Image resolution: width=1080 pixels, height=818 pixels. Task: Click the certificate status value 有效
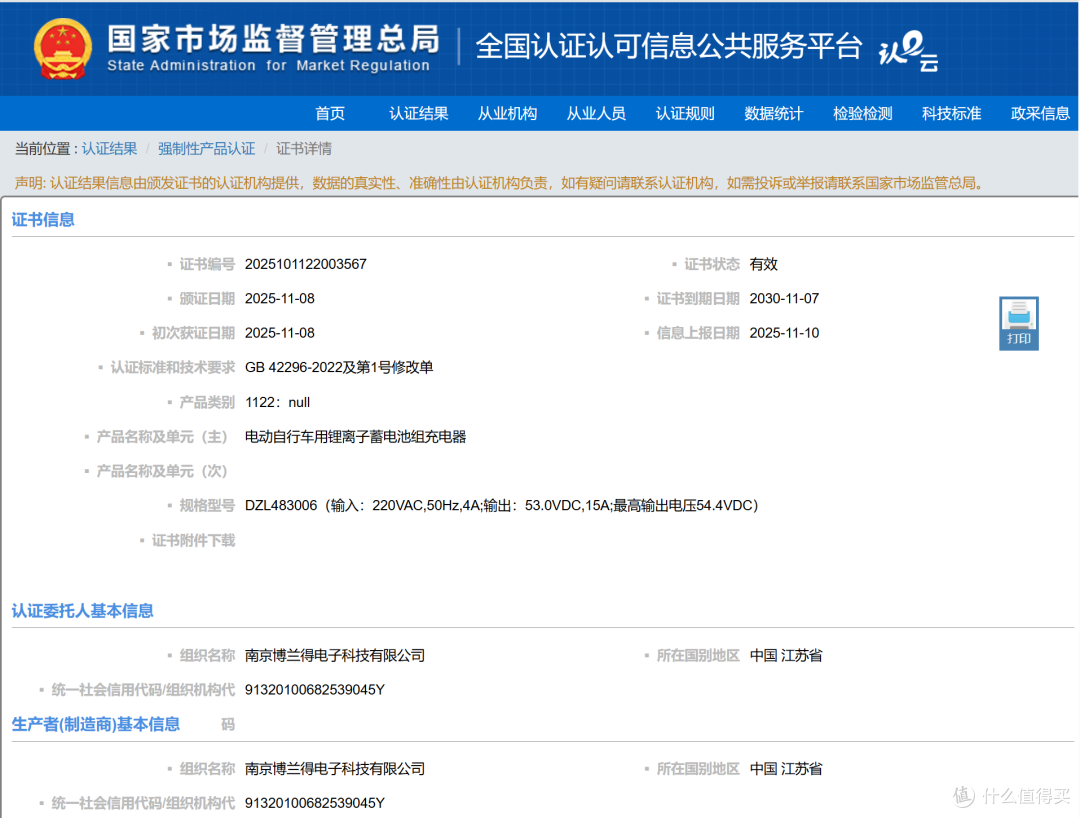point(764,264)
